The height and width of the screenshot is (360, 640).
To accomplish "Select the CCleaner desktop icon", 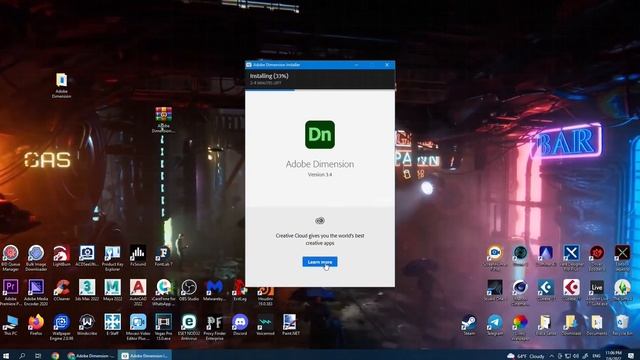I will pos(61,290).
